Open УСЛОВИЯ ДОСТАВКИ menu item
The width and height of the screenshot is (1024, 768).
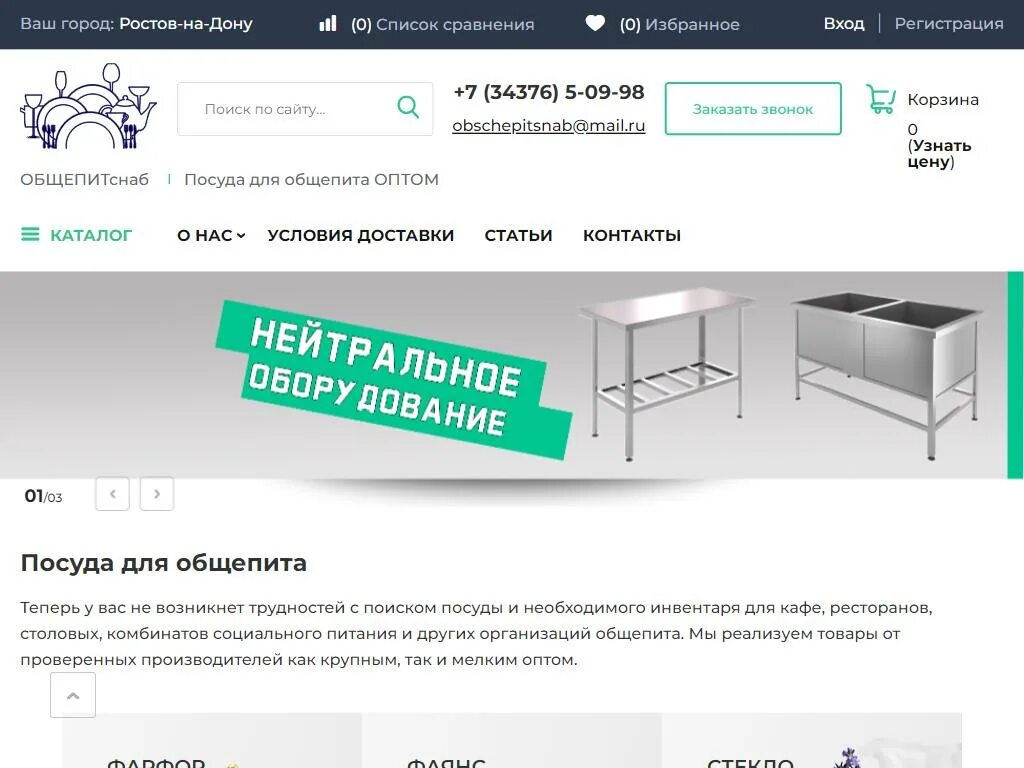(x=360, y=235)
